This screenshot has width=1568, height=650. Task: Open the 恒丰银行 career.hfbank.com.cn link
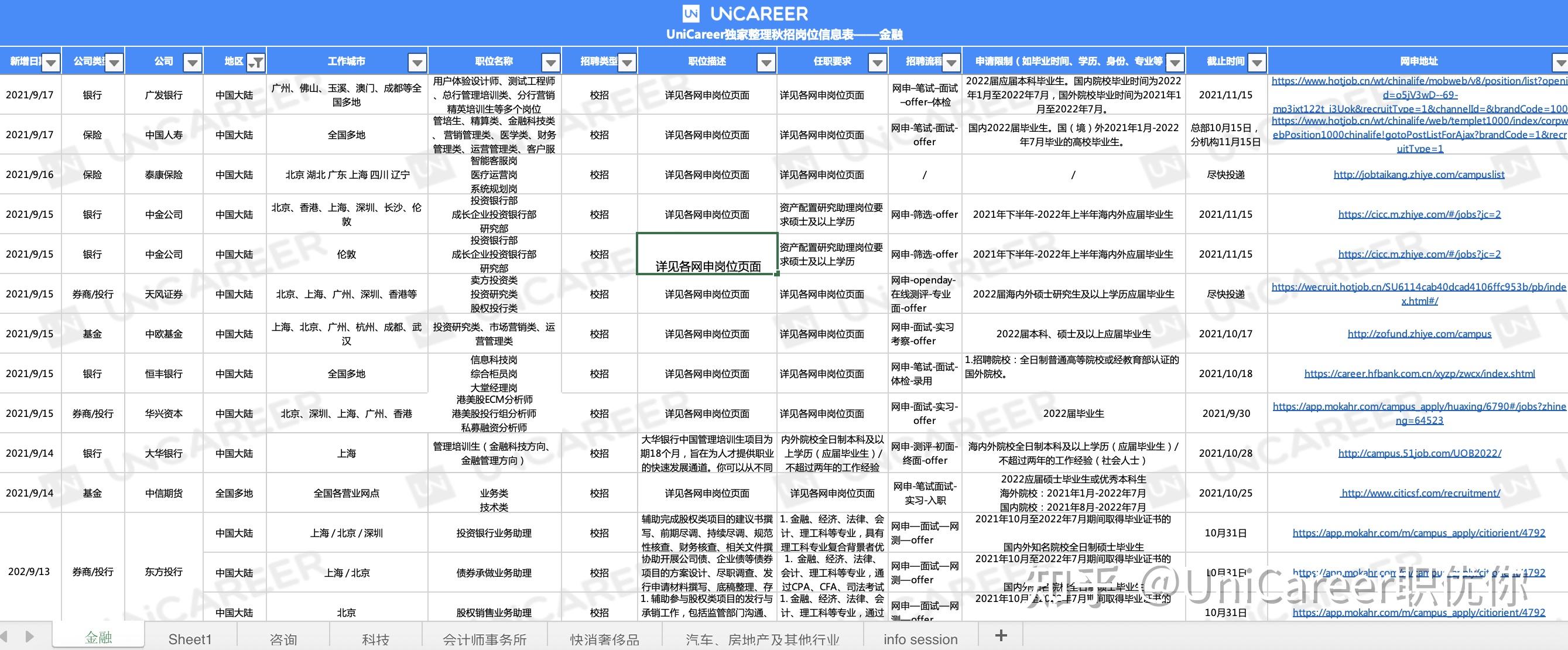point(1419,374)
